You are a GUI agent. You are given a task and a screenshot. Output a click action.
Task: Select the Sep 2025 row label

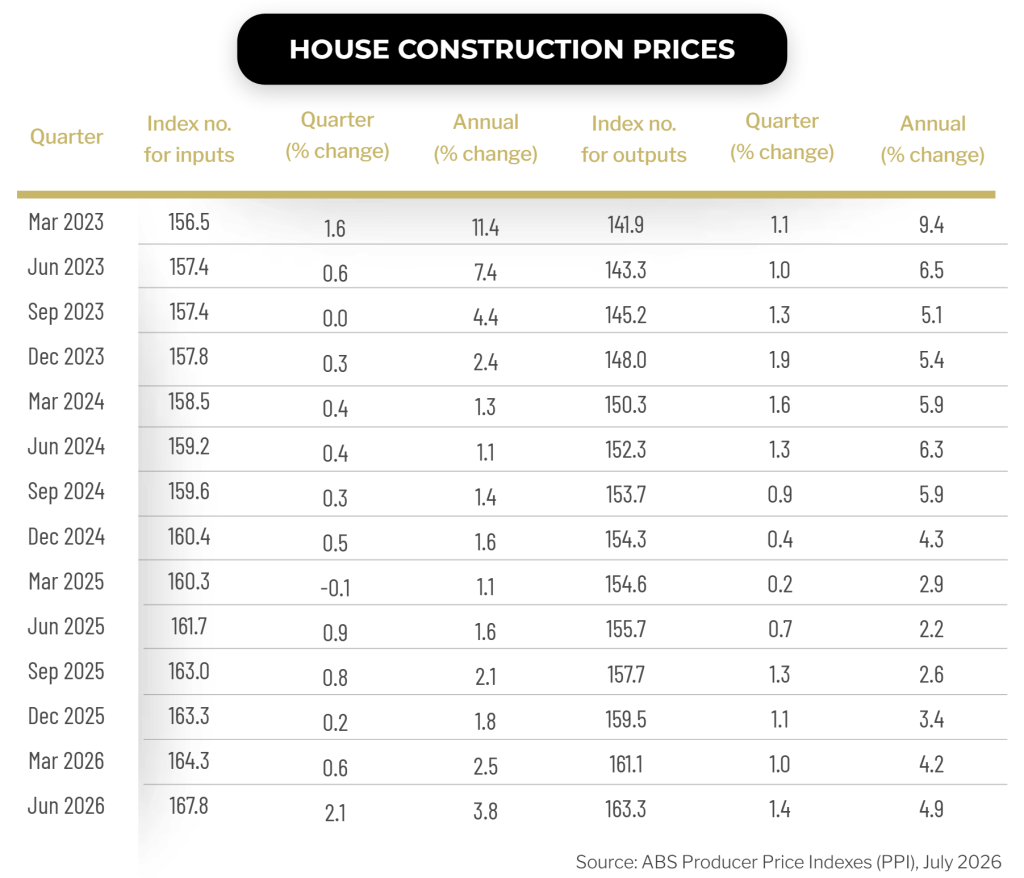pos(66,672)
